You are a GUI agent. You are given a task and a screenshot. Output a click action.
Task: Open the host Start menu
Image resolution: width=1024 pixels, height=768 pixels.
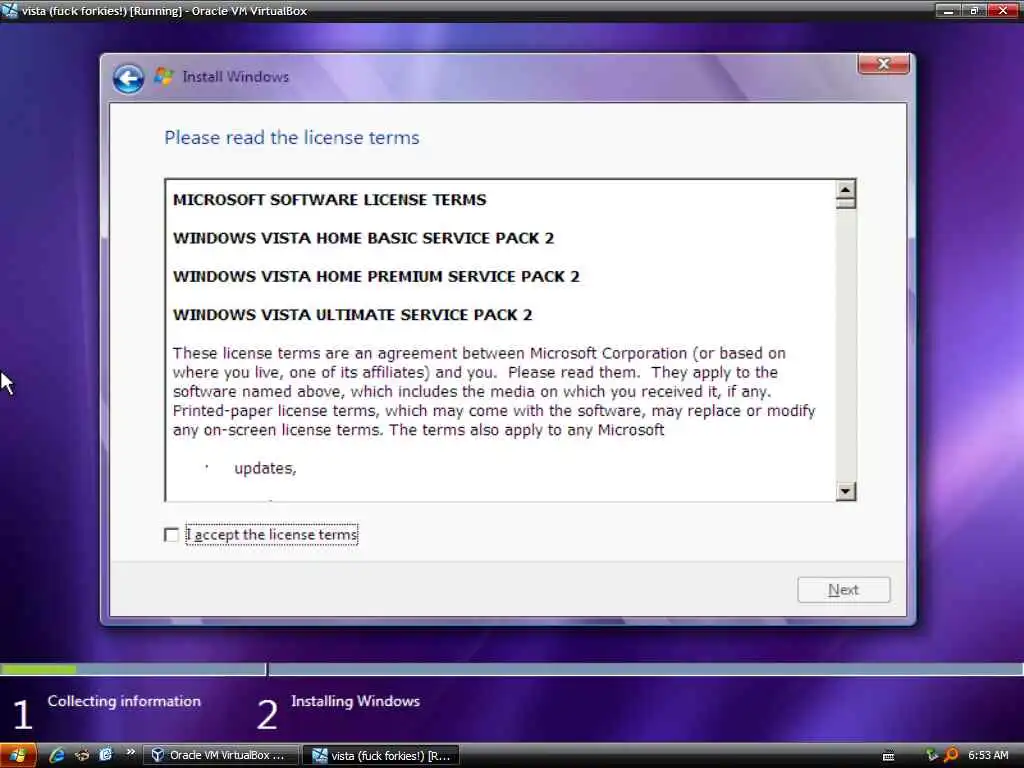(18, 756)
